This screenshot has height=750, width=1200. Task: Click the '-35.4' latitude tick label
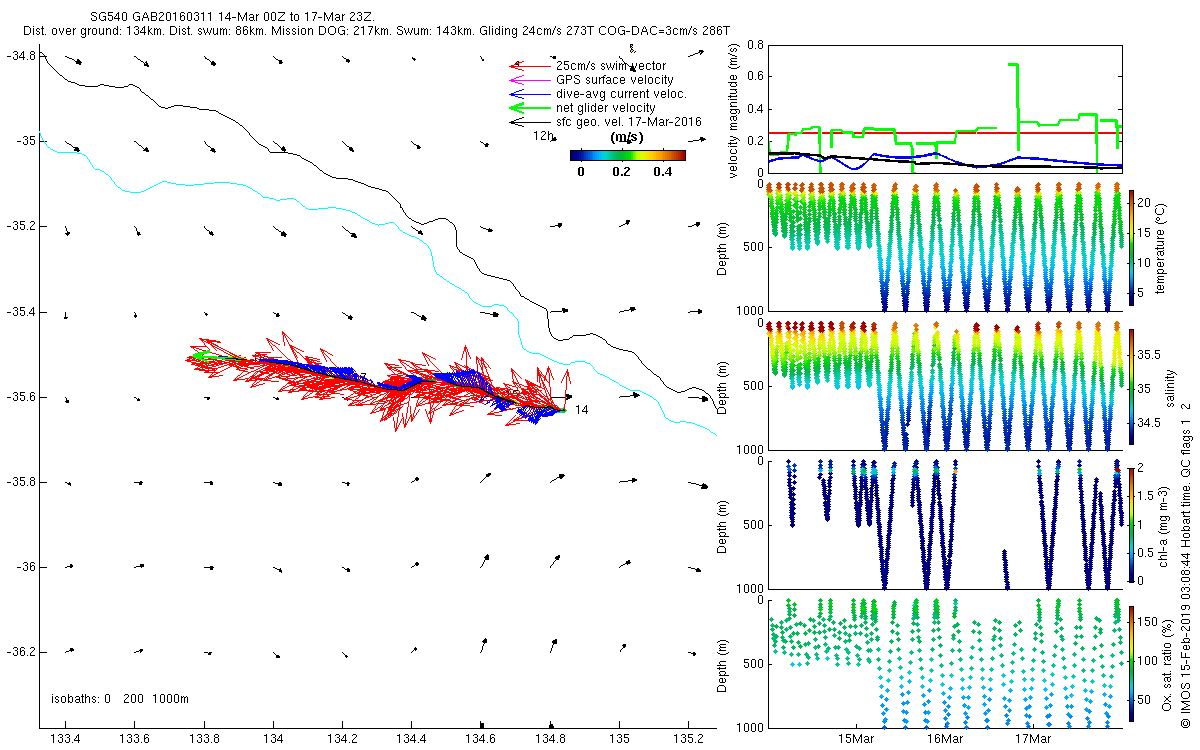[21, 312]
